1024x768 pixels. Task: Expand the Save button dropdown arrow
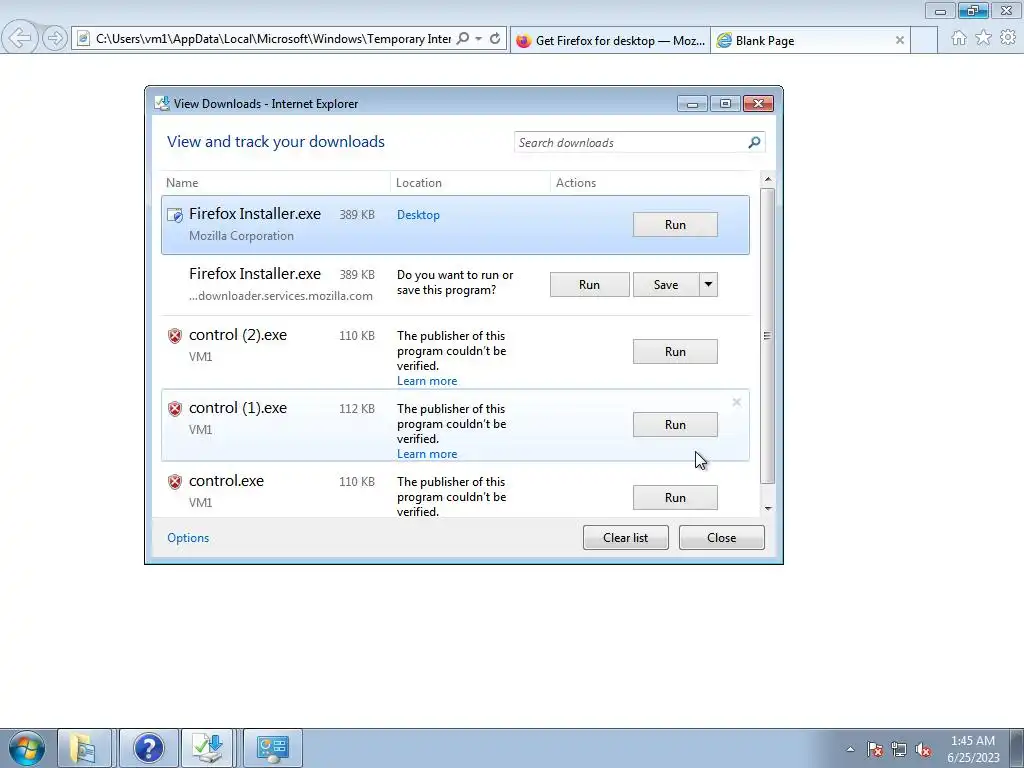point(708,285)
